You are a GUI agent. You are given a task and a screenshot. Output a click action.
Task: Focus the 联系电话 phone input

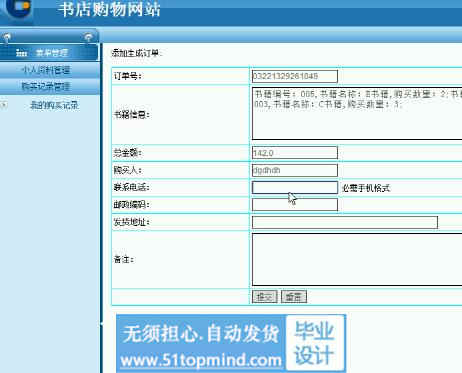(x=295, y=187)
